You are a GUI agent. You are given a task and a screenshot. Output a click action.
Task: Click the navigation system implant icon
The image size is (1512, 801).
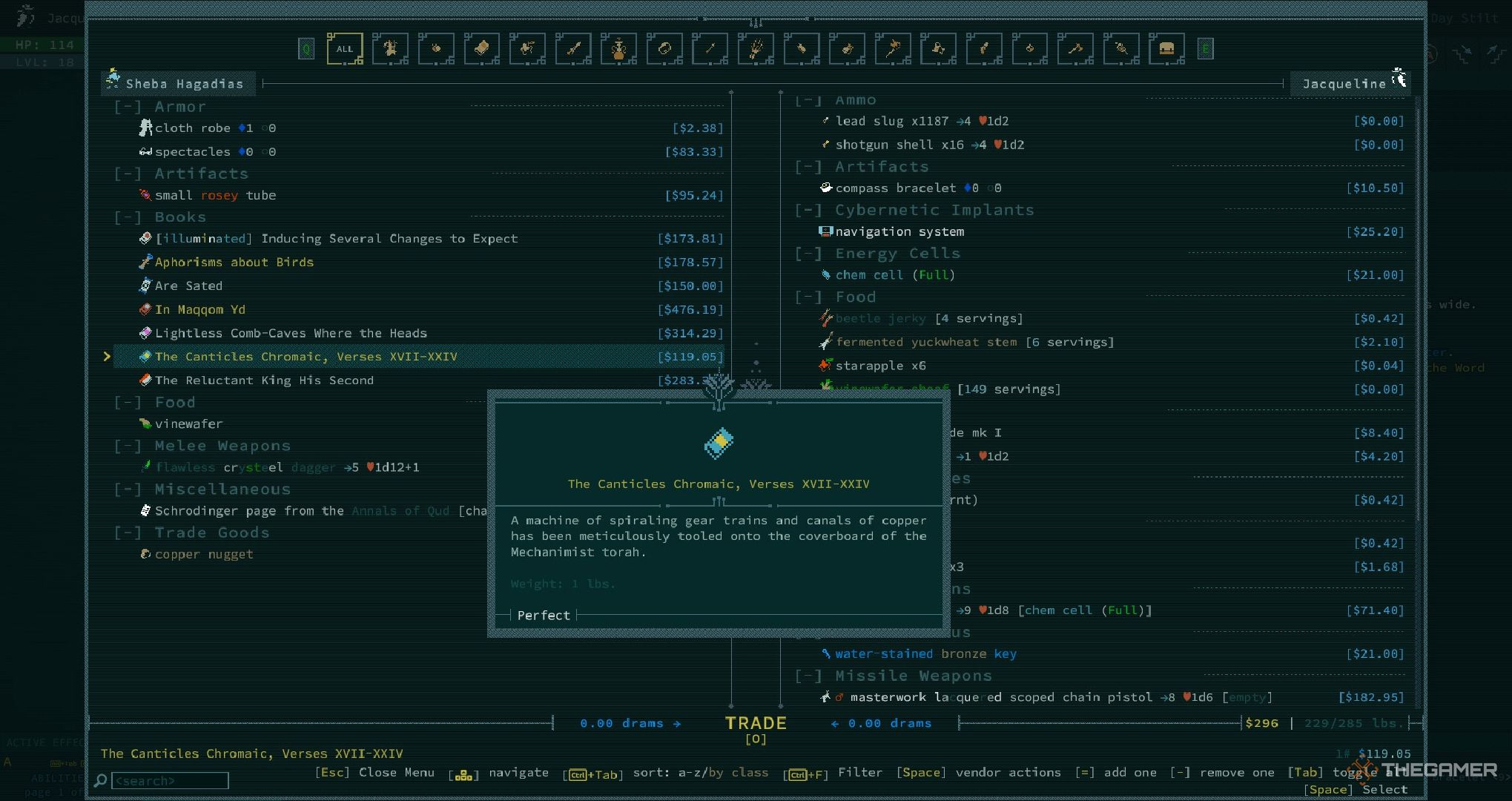[x=825, y=231]
